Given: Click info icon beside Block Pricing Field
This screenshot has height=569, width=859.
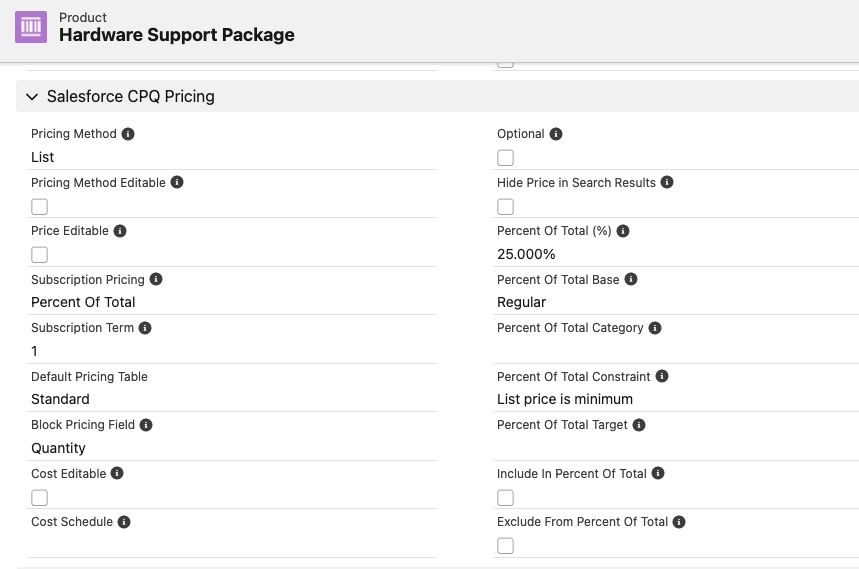Looking at the screenshot, I should coord(146,425).
